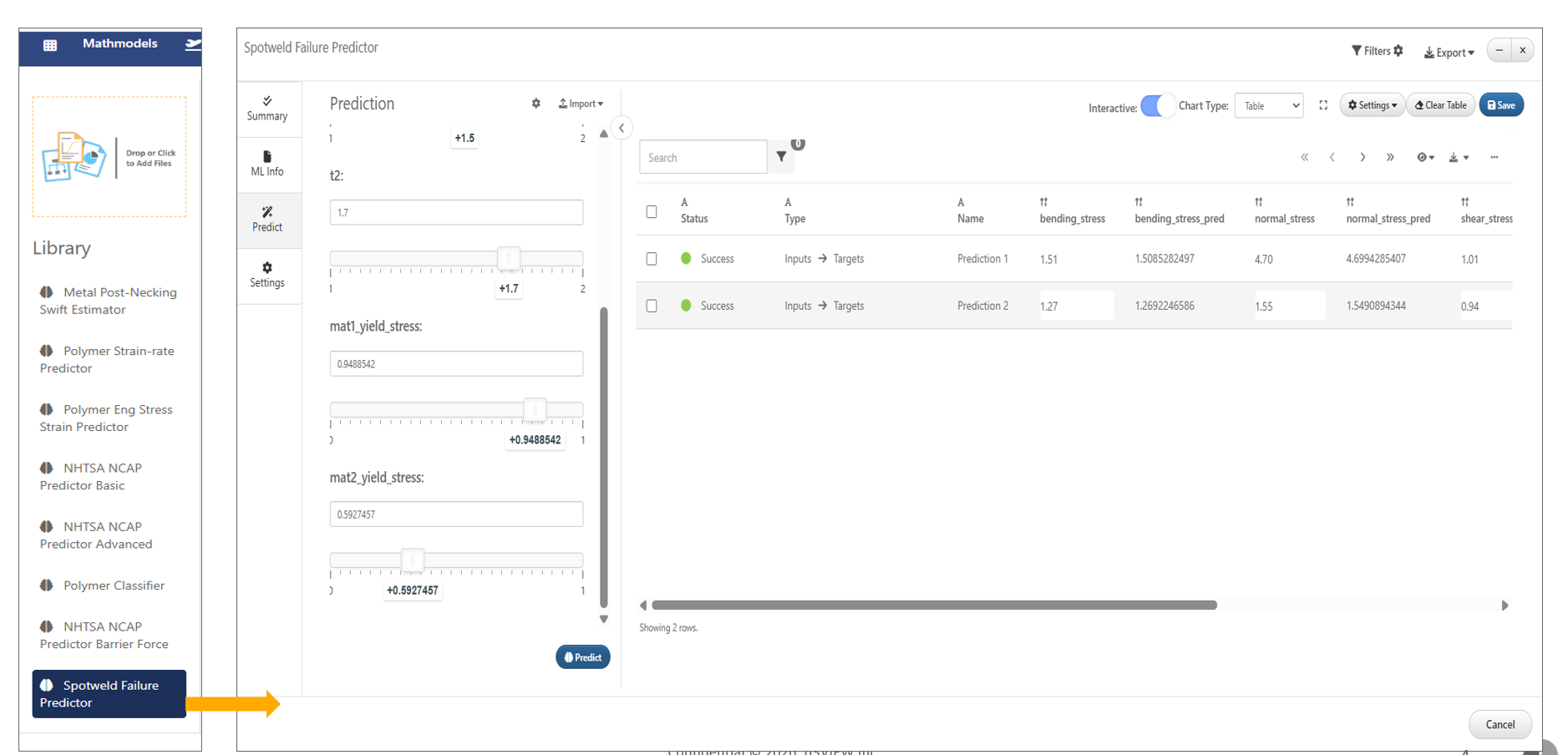Toggle the Interactive switch
This screenshot has height=755, width=1568.
(x=1157, y=106)
